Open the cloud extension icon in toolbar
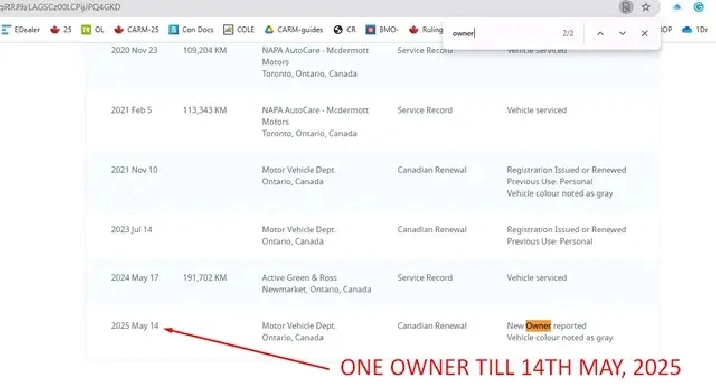This screenshot has width=716, height=392. (677, 7)
